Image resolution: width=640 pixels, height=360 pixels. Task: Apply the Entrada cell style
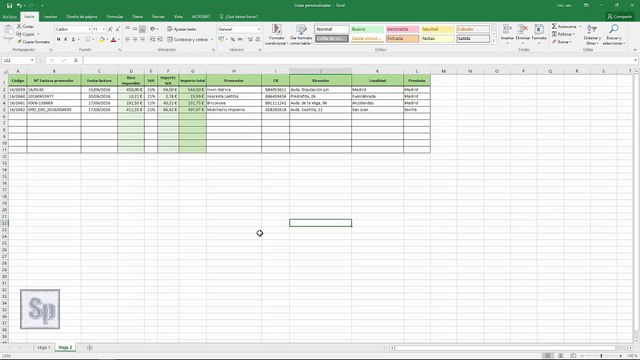point(402,38)
